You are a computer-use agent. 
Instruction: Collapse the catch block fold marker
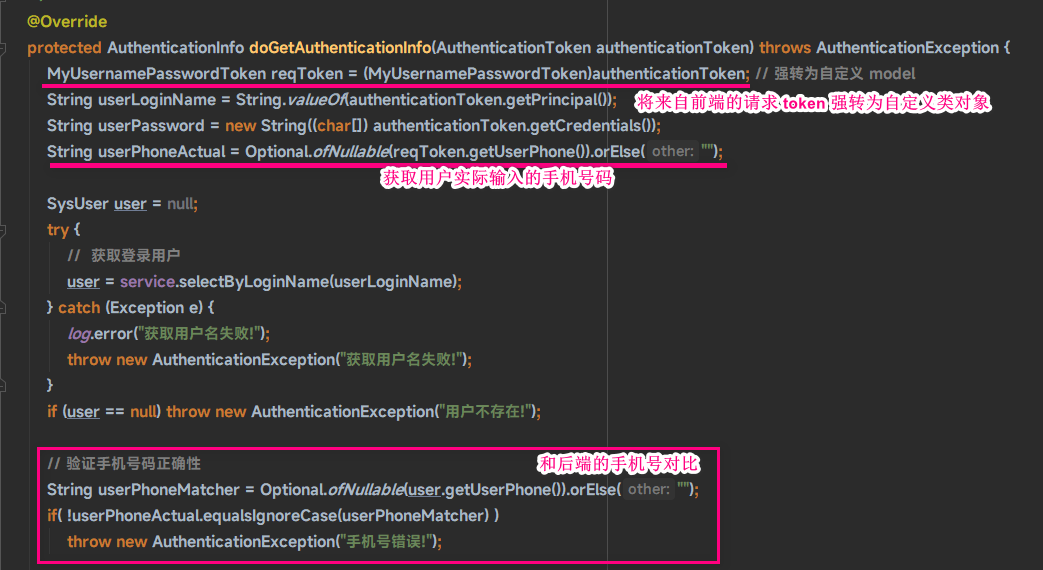point(3,308)
